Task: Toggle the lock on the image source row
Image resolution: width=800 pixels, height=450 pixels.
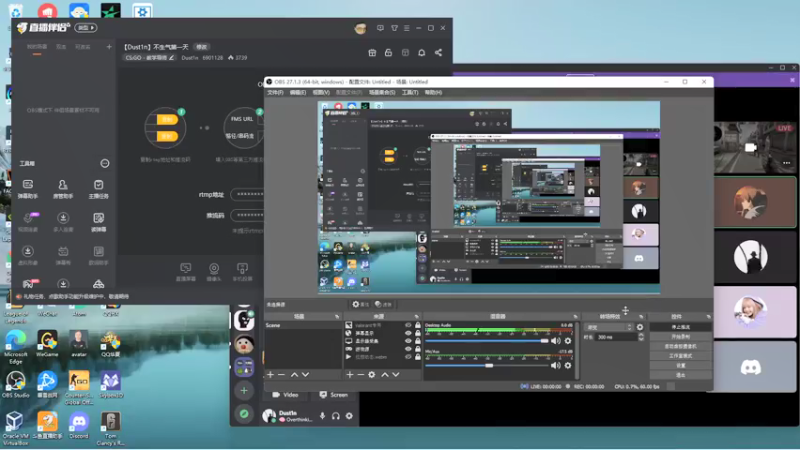Action: [x=417, y=325]
